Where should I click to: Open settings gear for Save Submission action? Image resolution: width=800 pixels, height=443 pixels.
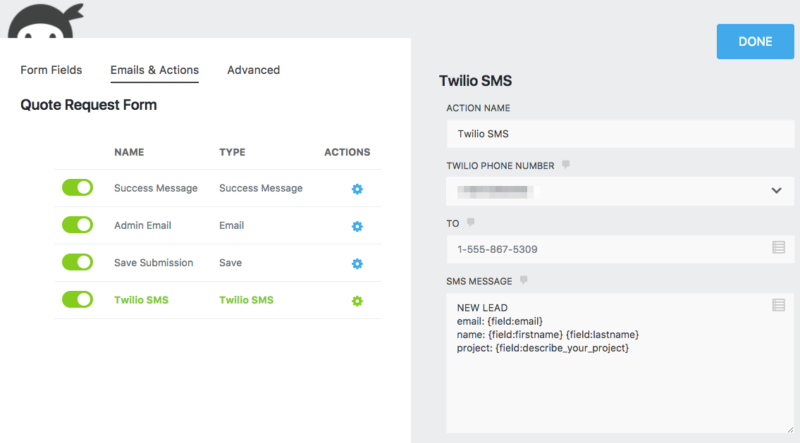[x=357, y=264]
